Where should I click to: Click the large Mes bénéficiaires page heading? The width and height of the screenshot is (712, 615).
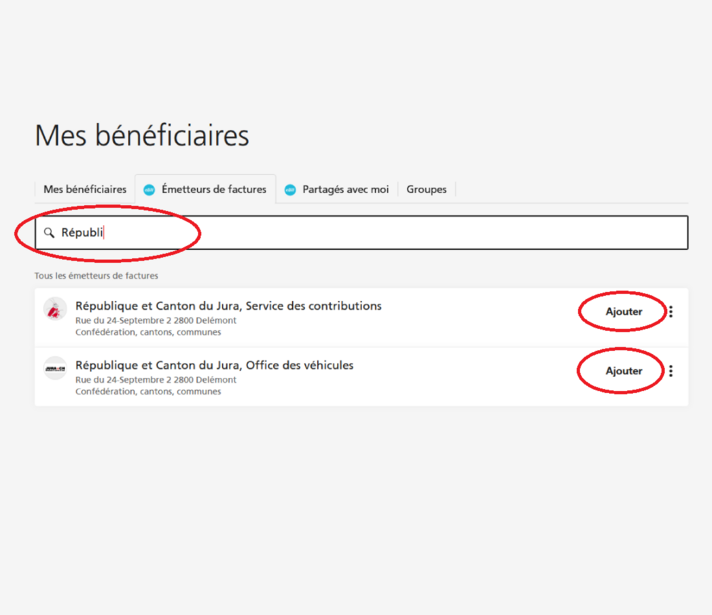pyautogui.click(x=142, y=135)
